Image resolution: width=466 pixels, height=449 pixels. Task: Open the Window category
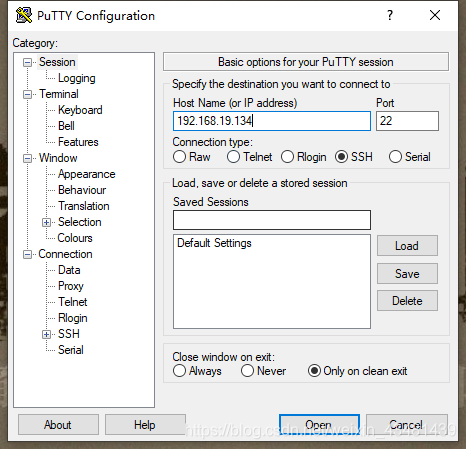(x=58, y=158)
